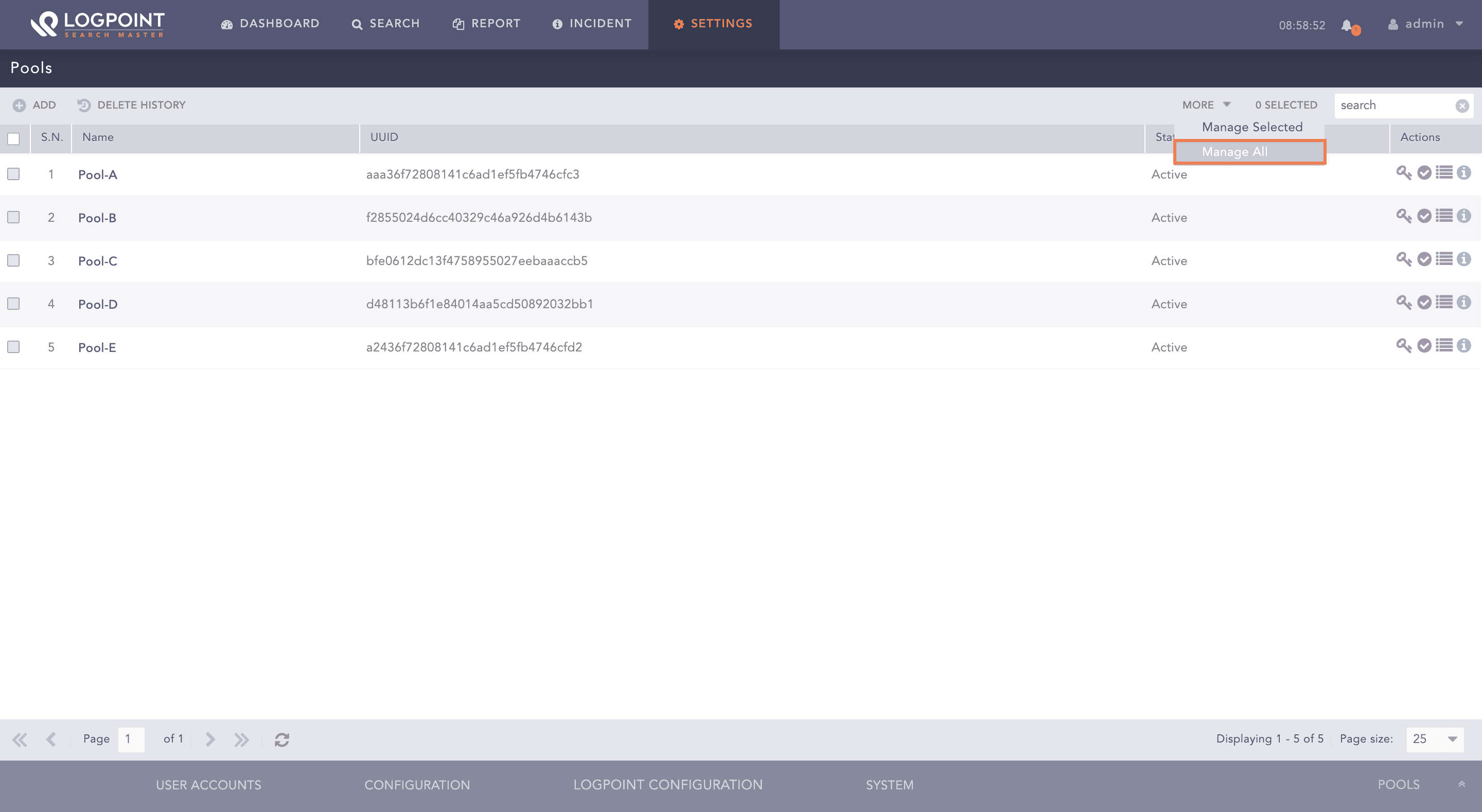Go to next page arrow
The image size is (1482, 812).
(210, 739)
